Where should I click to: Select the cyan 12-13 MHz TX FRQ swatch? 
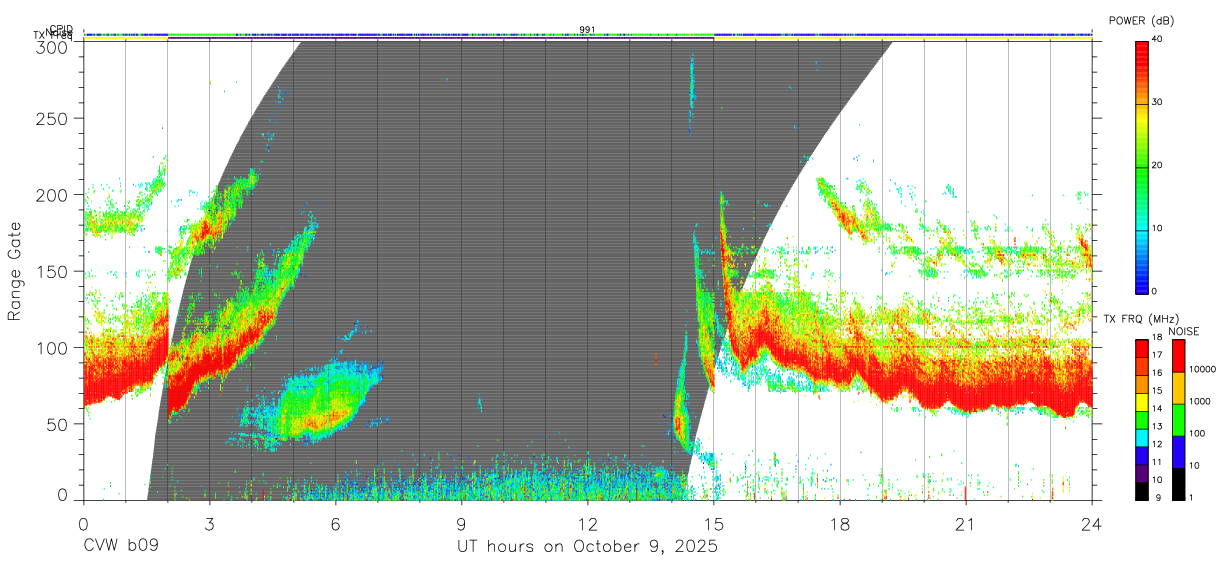[x=1141, y=437]
